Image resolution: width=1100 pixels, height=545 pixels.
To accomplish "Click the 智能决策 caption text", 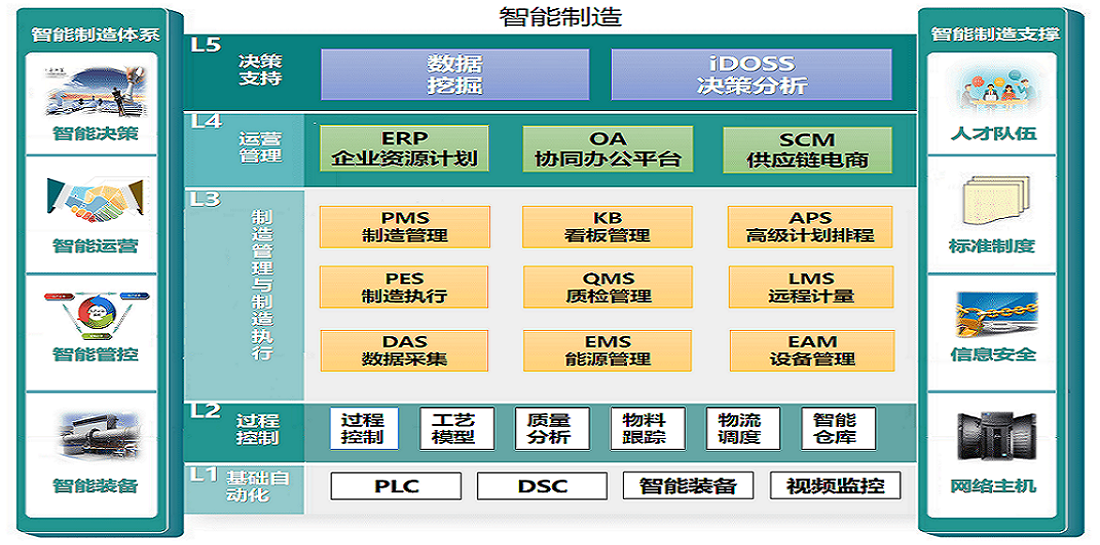I will point(95,133).
